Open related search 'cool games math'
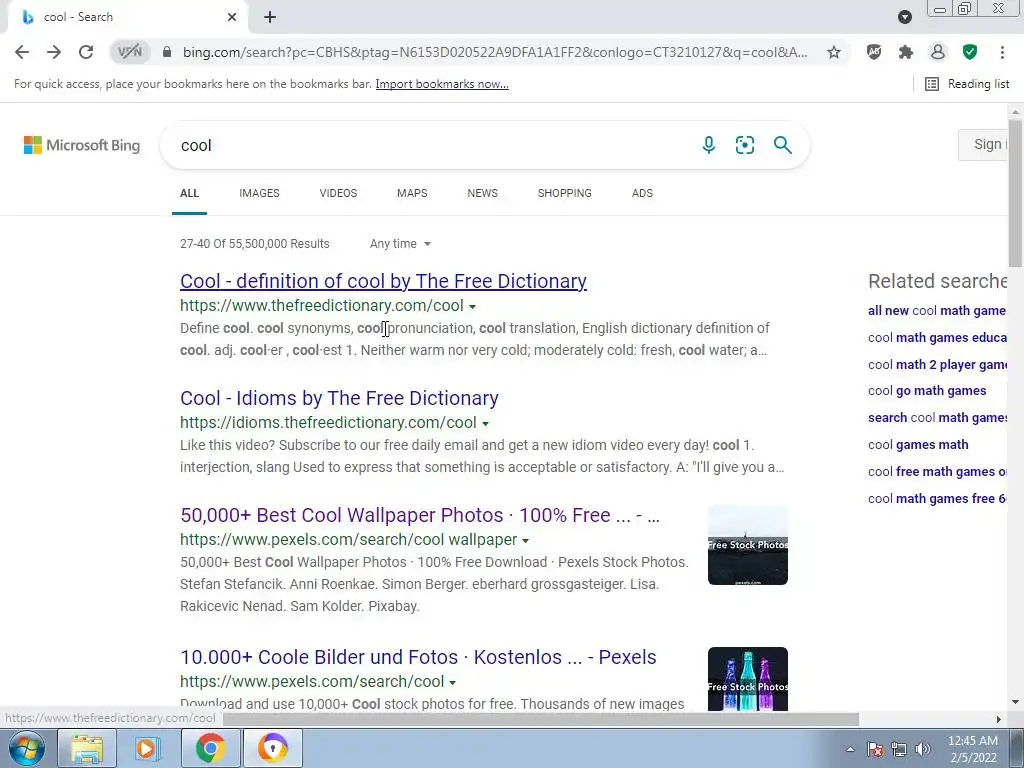Screen dimensions: 1024x768 tap(918, 445)
